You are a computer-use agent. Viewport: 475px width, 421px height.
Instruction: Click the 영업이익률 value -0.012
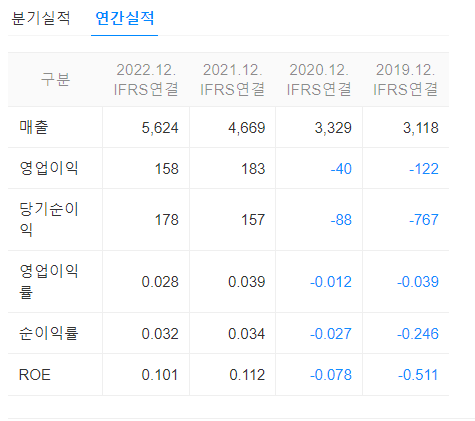coord(331,282)
